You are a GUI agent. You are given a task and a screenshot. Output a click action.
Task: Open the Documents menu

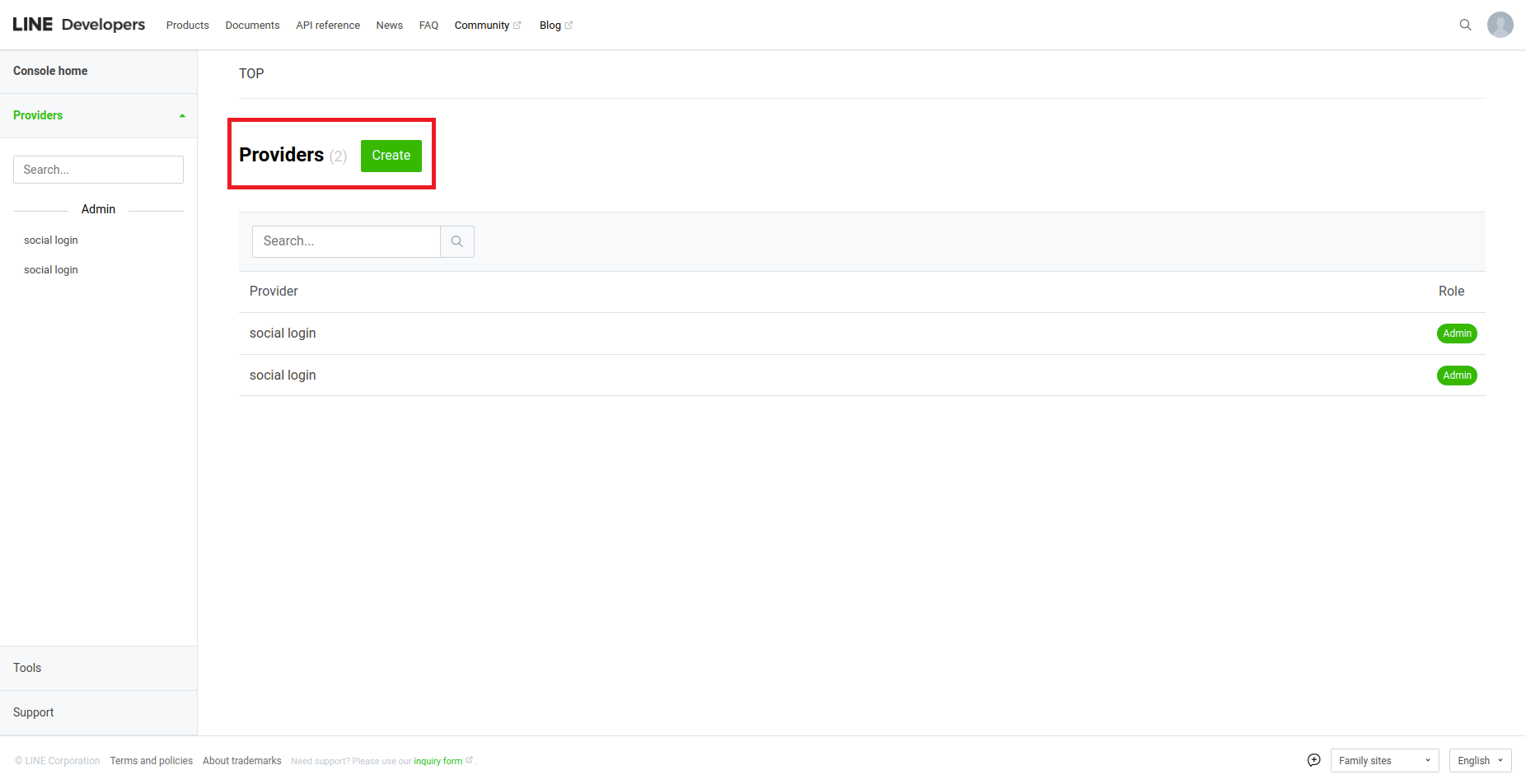tap(252, 26)
